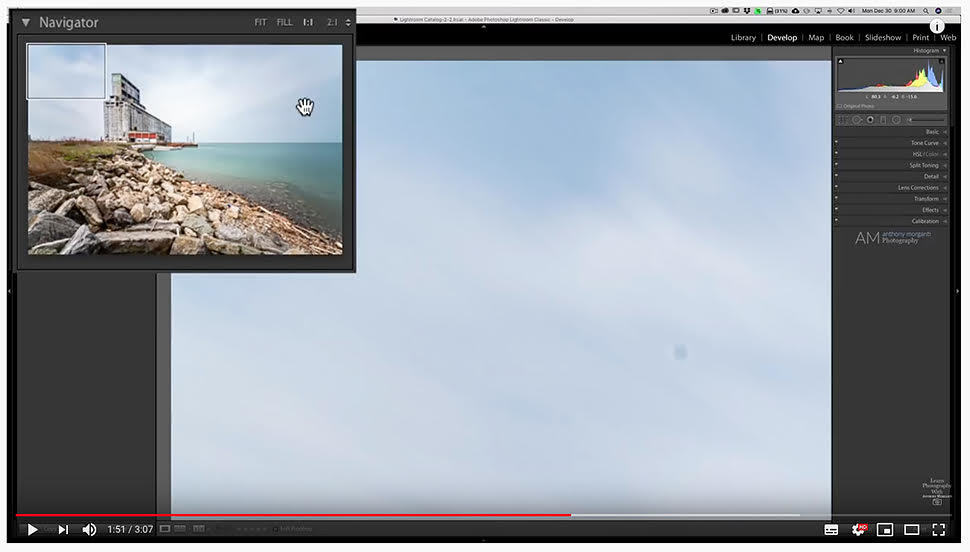Hide the right panel arrow
The height and width of the screenshot is (552, 970).
[958, 290]
